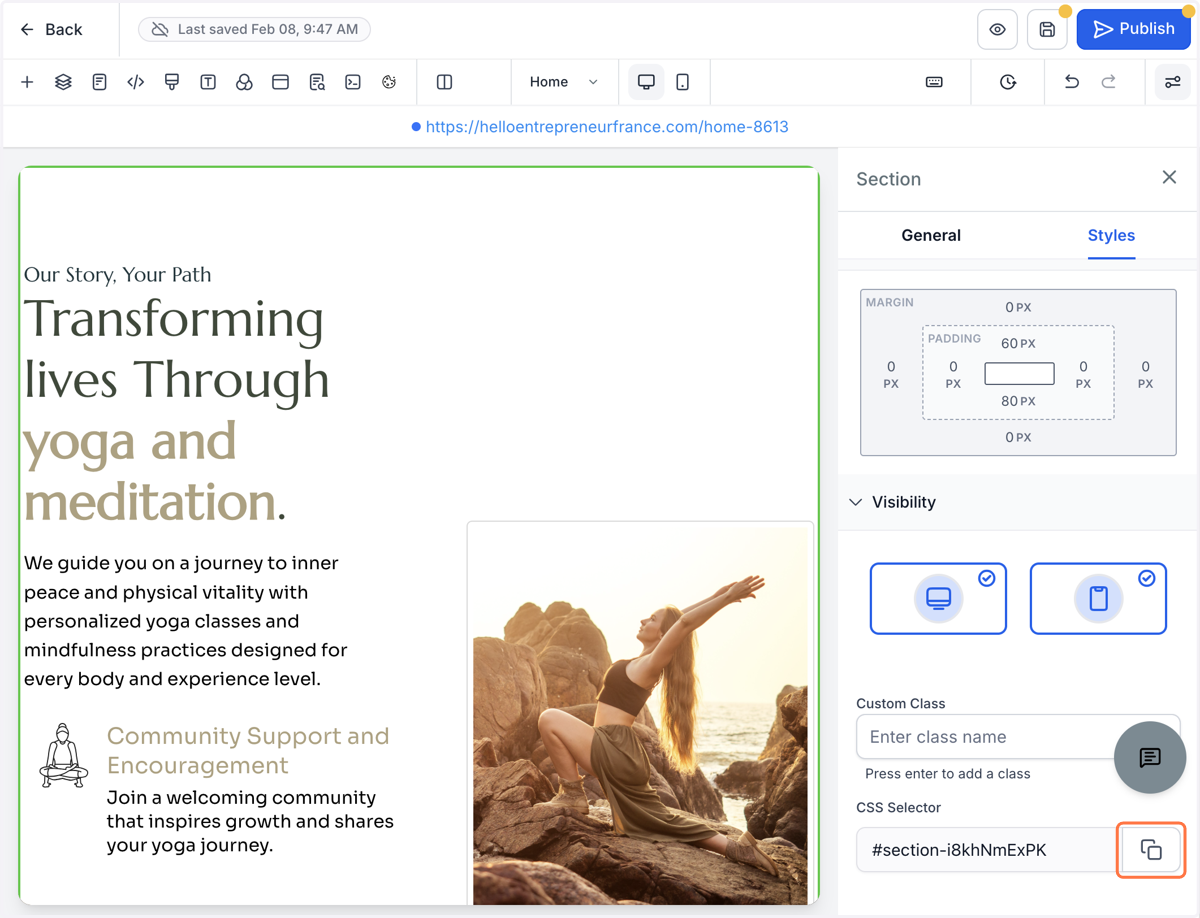
Task: Toggle desktop visibility for section
Action: click(x=938, y=598)
